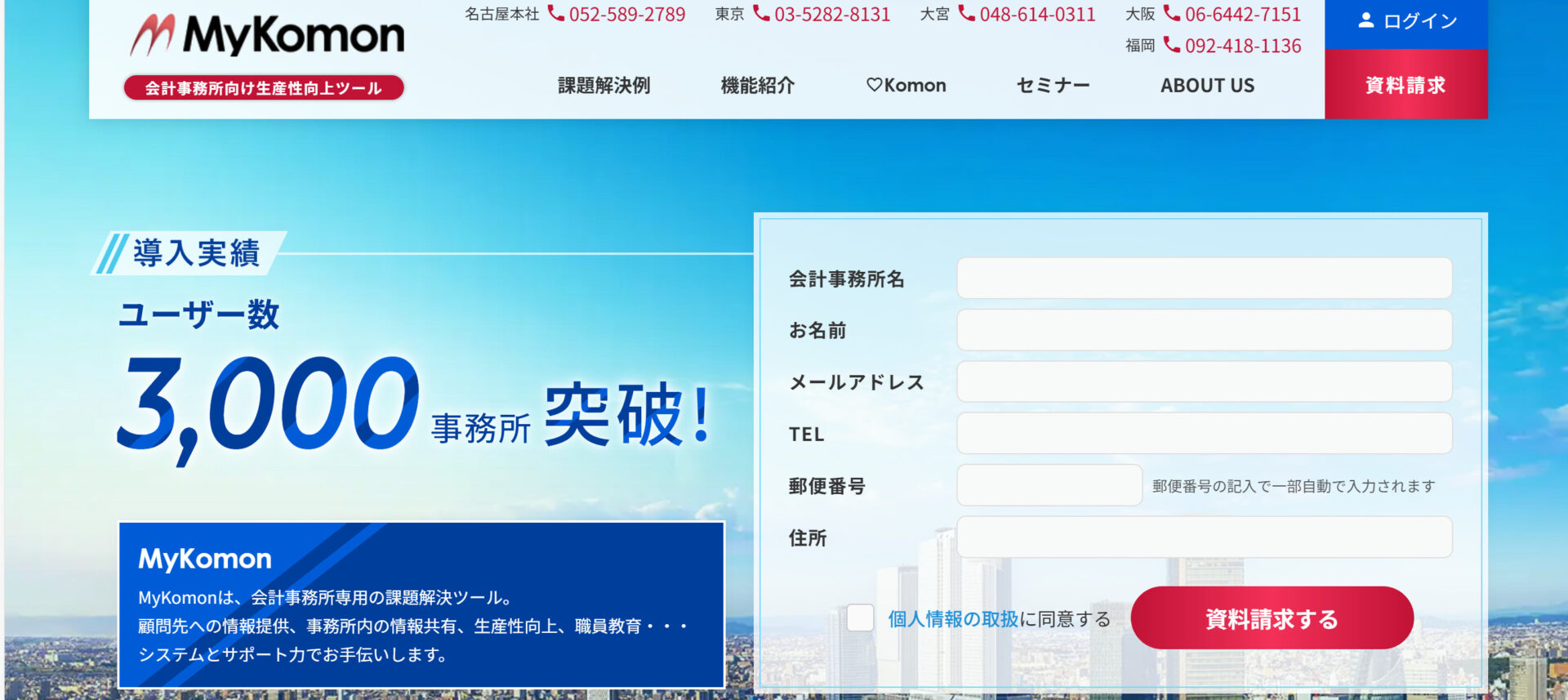Click the 郵便番号の記入で一部自動で入力されます hint
Screen dimensions: 1568x700
(x=1294, y=486)
